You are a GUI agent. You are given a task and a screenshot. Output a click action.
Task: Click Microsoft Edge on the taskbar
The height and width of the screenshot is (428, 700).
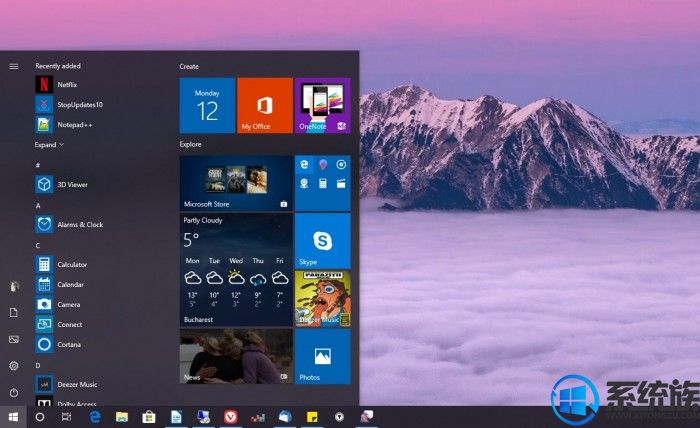tap(96, 416)
